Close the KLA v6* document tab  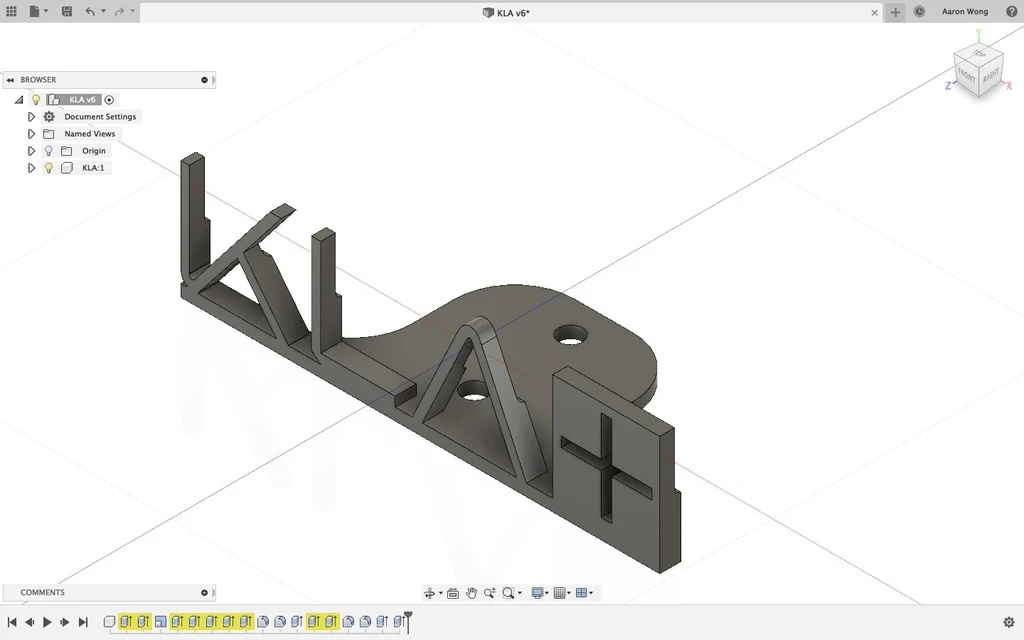pyautogui.click(x=874, y=12)
